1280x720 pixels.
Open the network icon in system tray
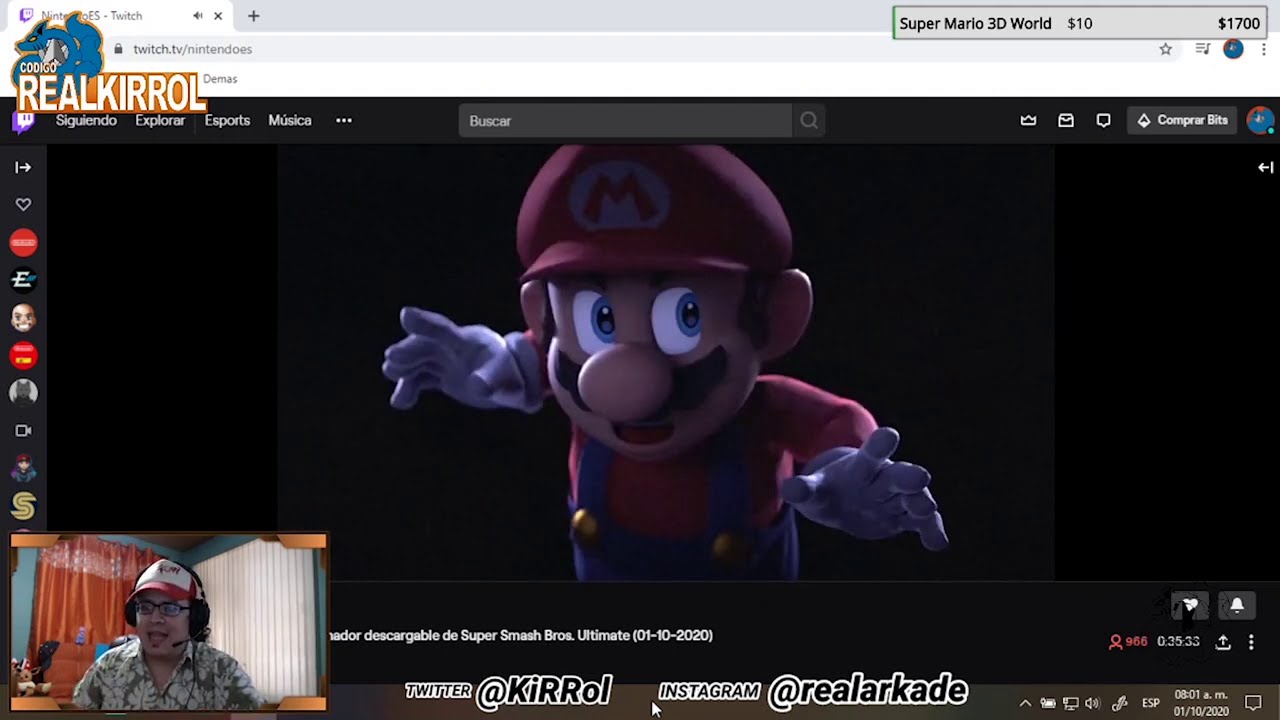1070,703
